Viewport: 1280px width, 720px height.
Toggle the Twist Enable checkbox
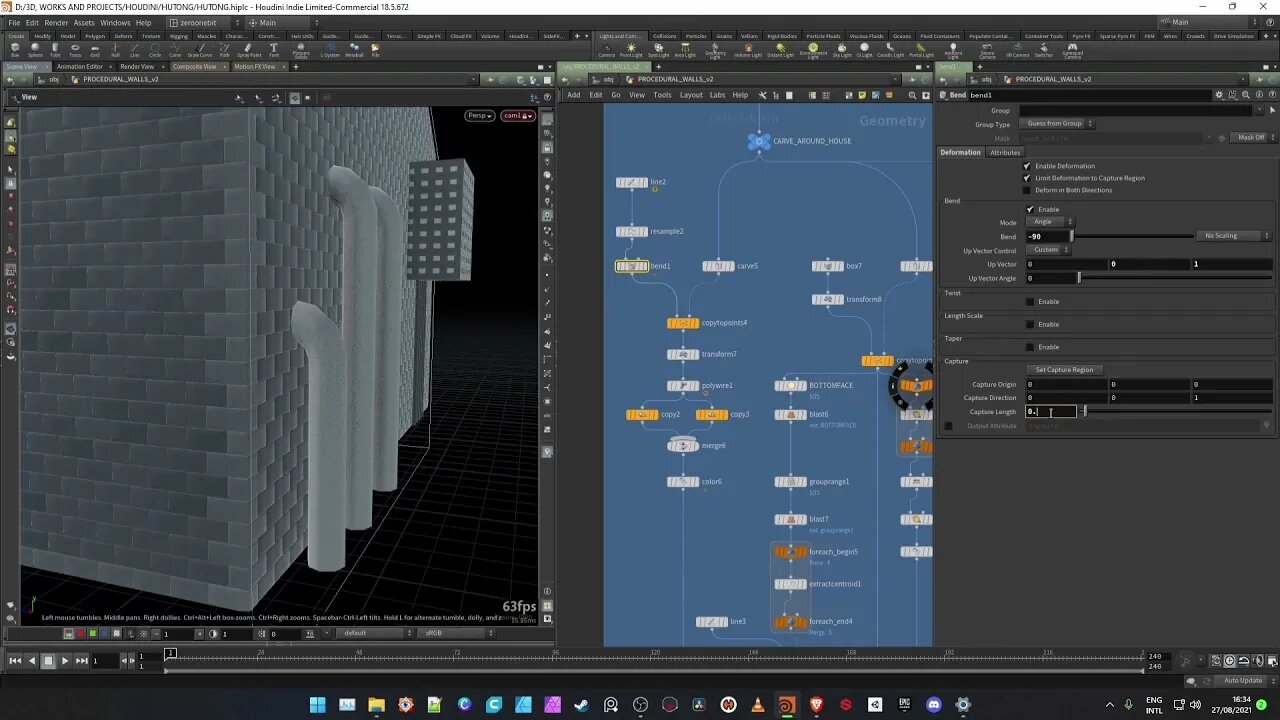1030,301
